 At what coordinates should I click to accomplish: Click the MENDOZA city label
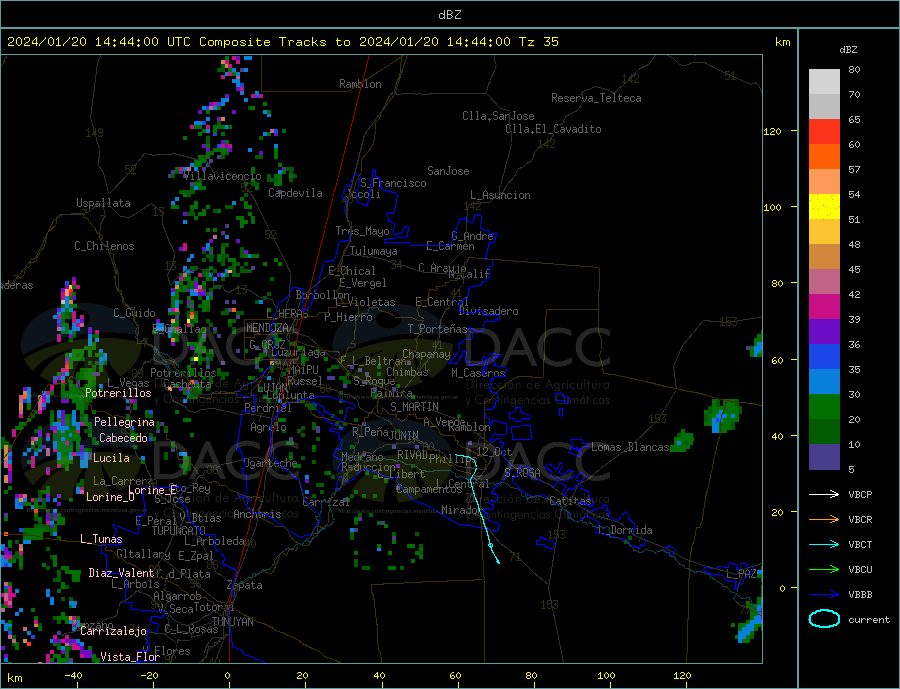point(268,328)
